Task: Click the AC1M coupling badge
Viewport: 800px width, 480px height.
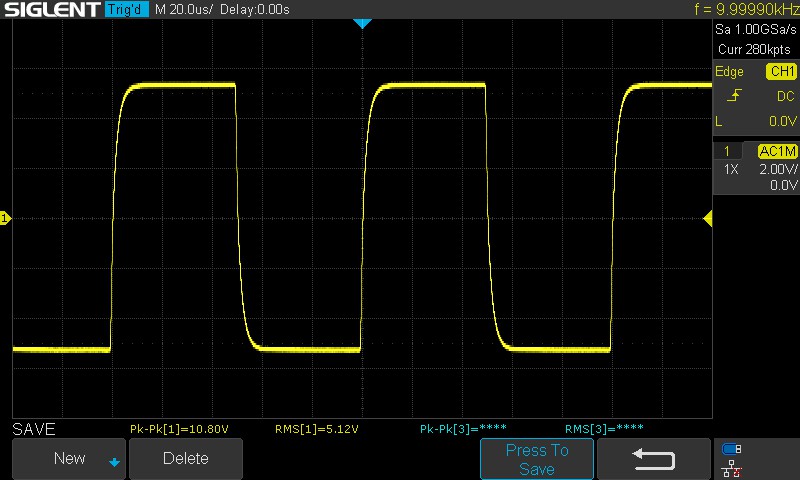Action: (778, 151)
